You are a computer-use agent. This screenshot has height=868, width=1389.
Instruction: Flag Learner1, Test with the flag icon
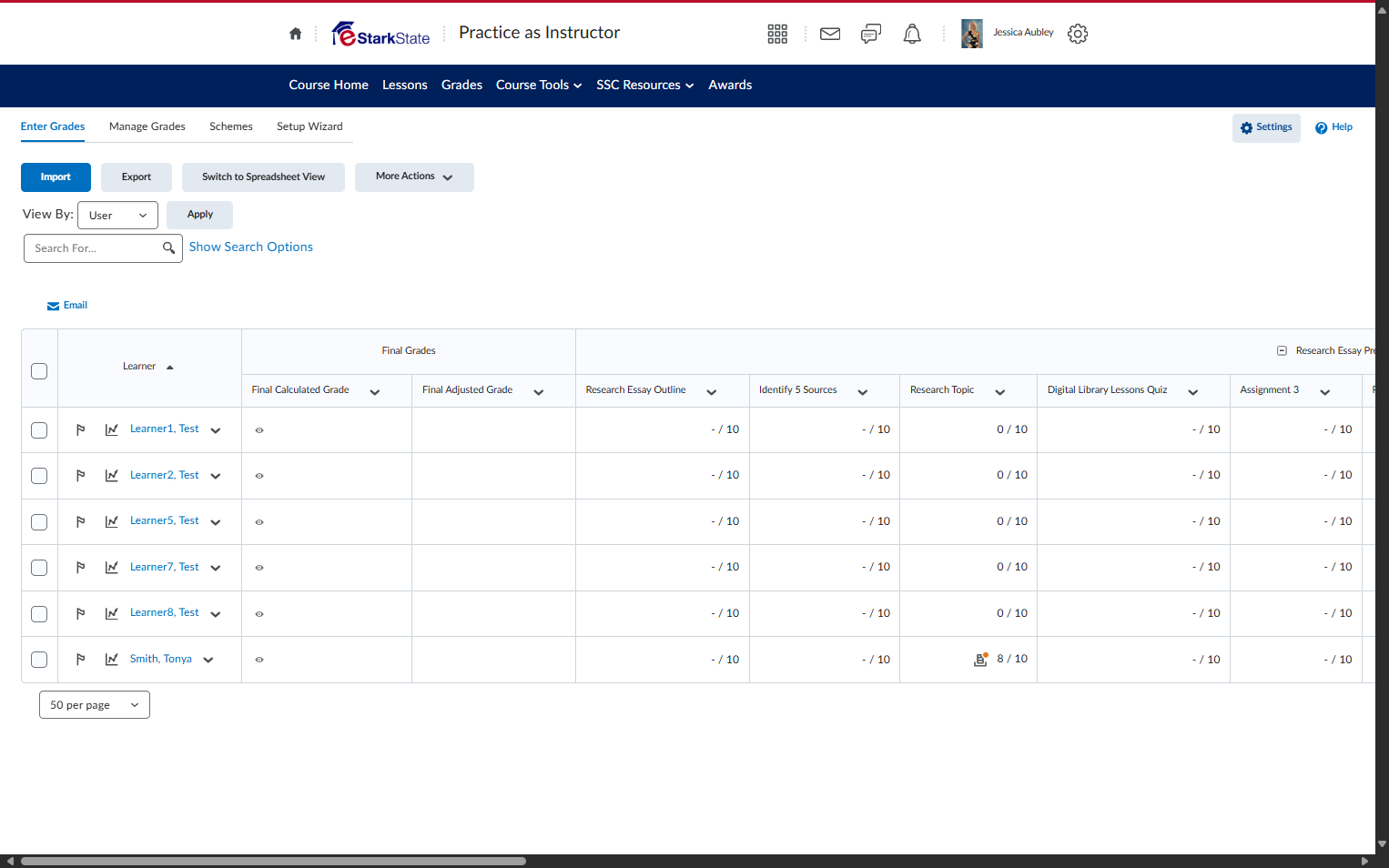tap(80, 429)
